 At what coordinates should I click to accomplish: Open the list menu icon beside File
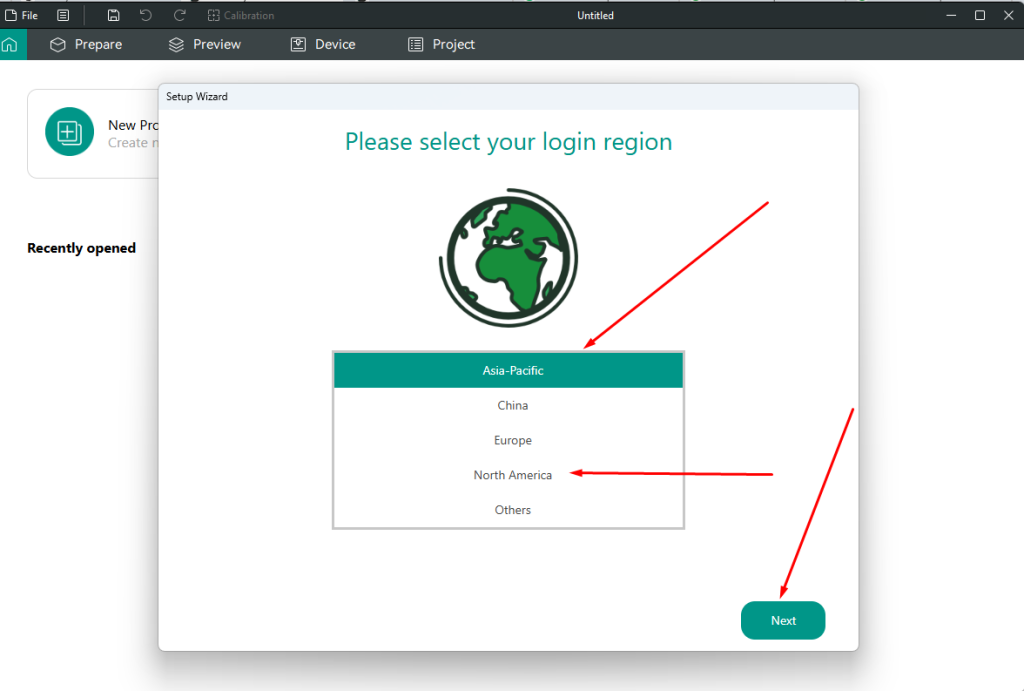tap(63, 15)
